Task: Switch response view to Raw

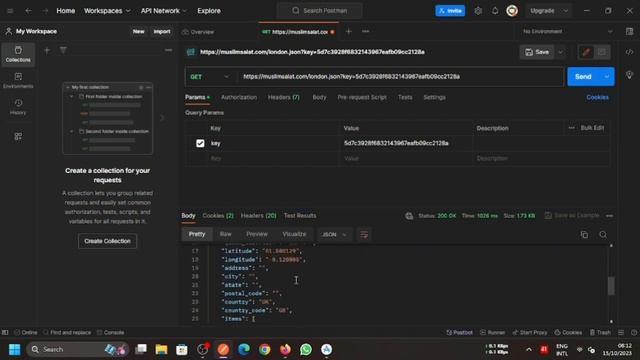Action: (225, 234)
